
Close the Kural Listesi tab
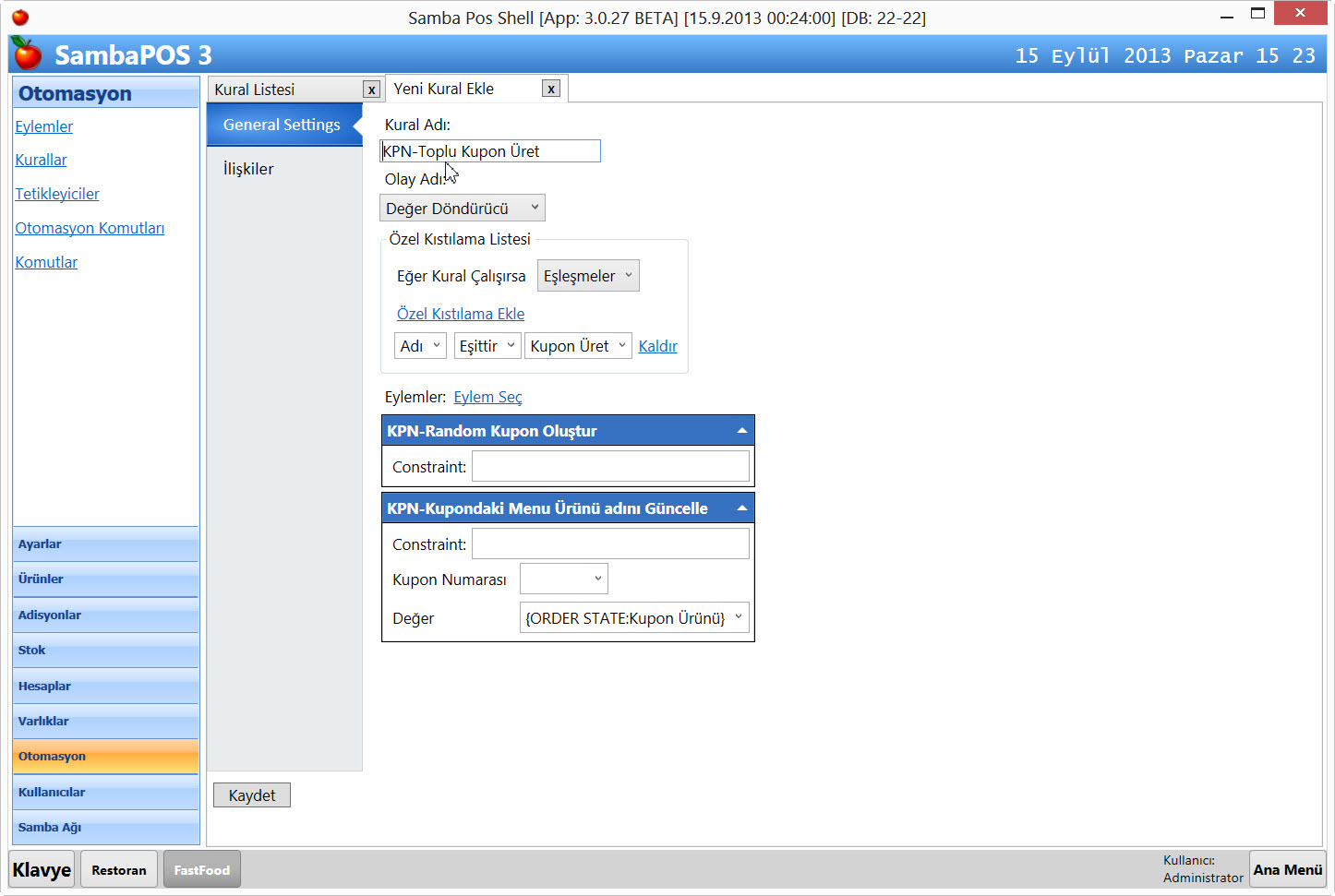371,90
